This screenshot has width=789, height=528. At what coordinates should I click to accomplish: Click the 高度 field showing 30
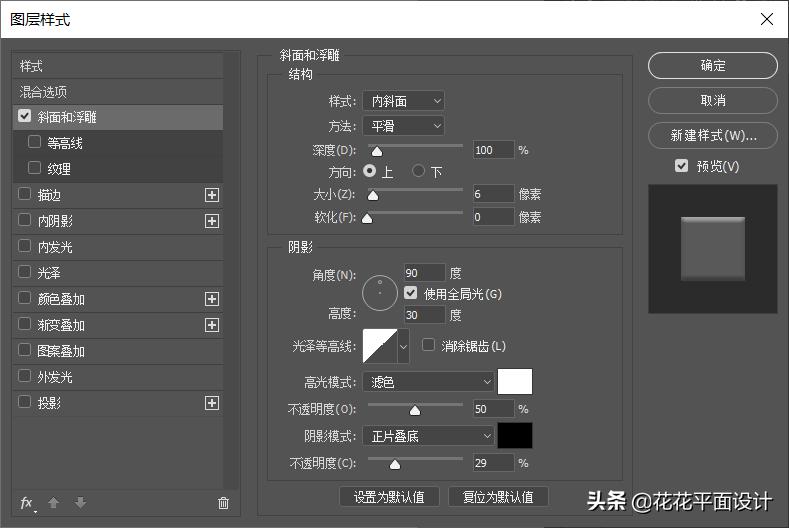tap(425, 315)
